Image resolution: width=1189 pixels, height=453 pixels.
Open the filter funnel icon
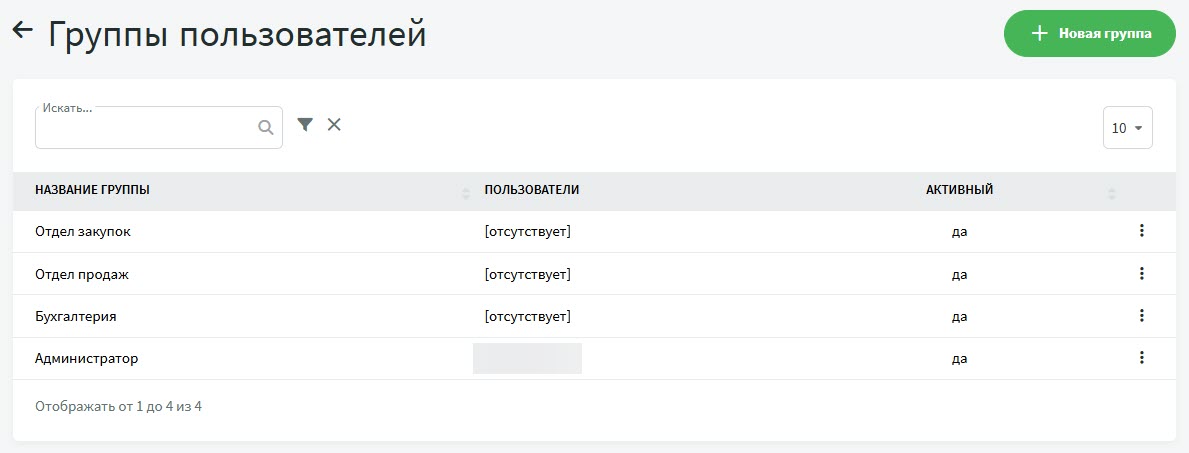click(305, 124)
